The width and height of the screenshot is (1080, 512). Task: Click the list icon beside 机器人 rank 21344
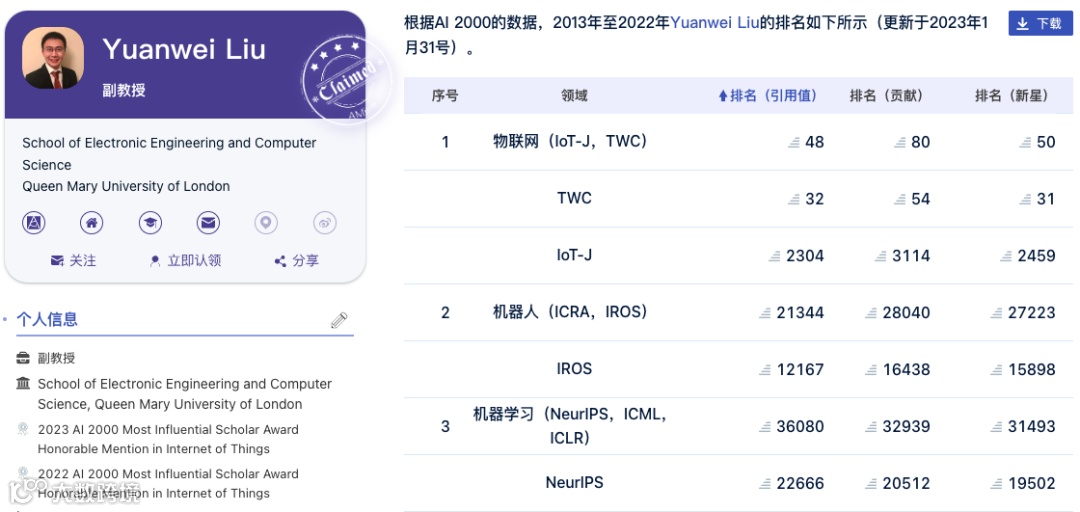pos(765,313)
